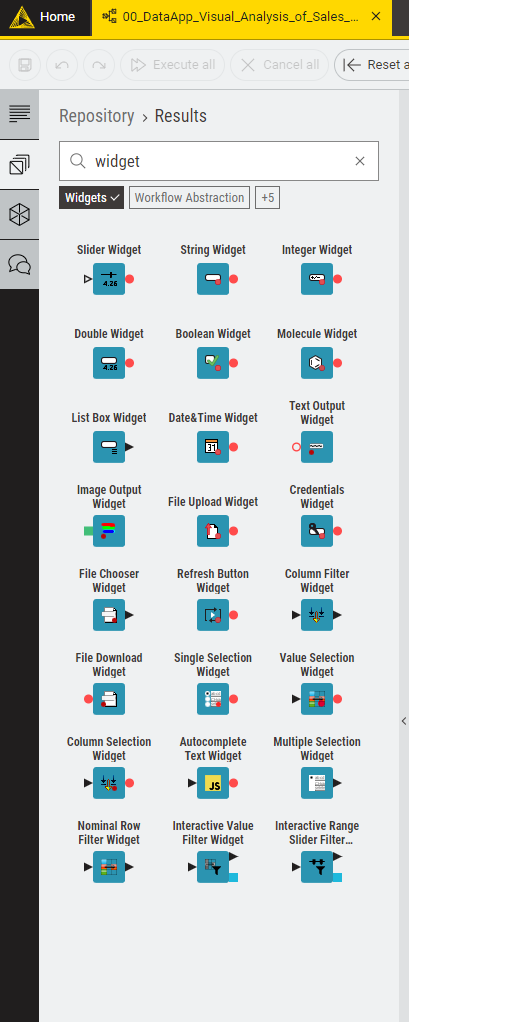Click the save workflow icon
Image resolution: width=527 pixels, height=1022 pixels.
(x=25, y=65)
